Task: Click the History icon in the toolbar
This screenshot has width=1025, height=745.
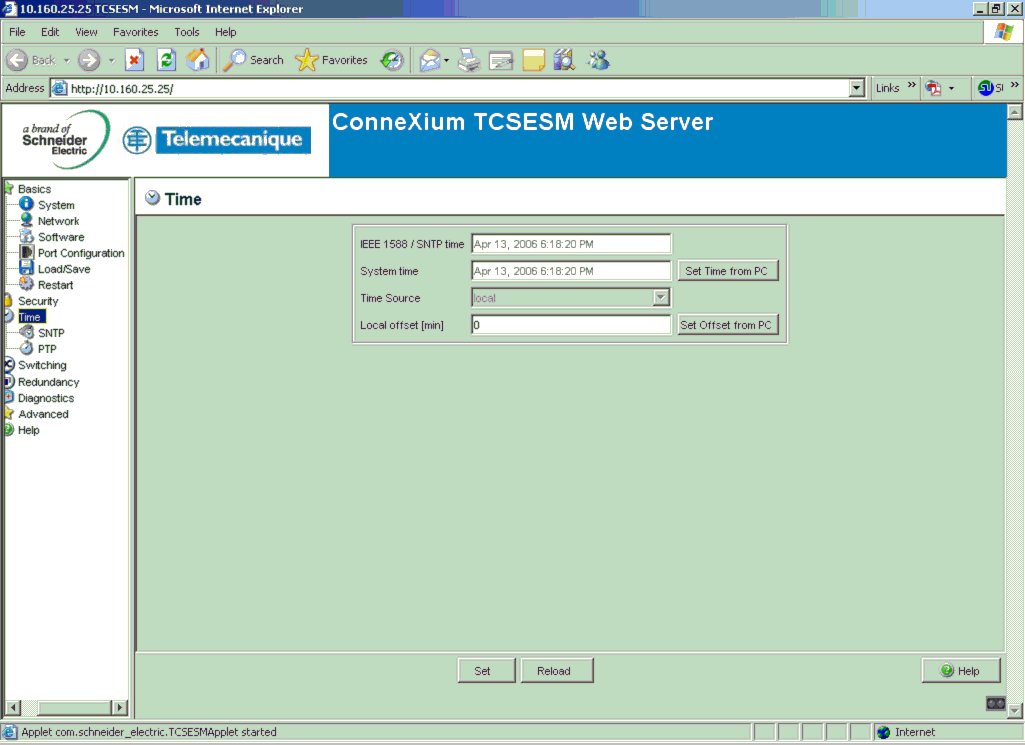Action: (x=392, y=60)
